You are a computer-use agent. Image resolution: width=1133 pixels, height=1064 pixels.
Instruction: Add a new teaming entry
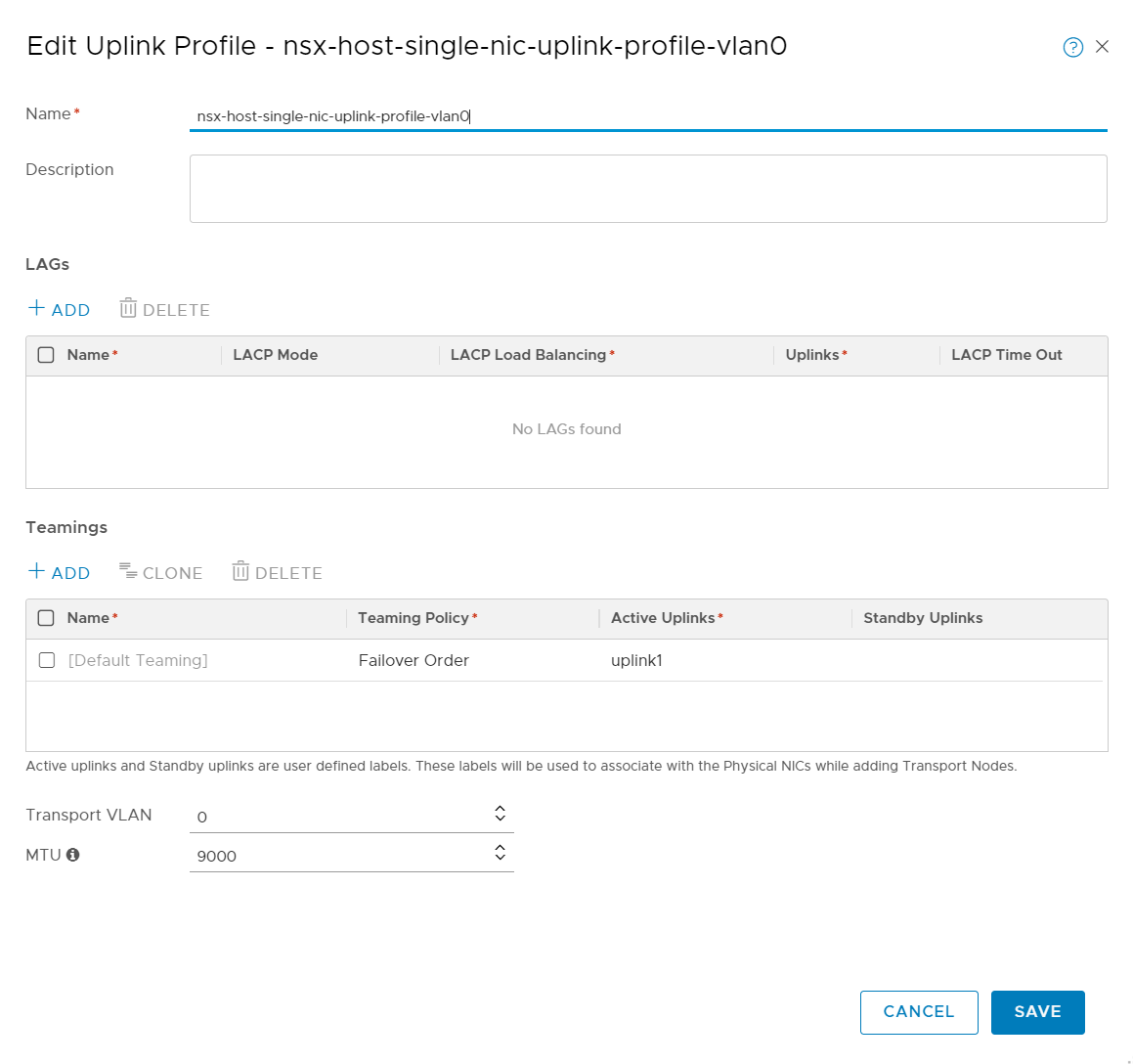[60, 572]
